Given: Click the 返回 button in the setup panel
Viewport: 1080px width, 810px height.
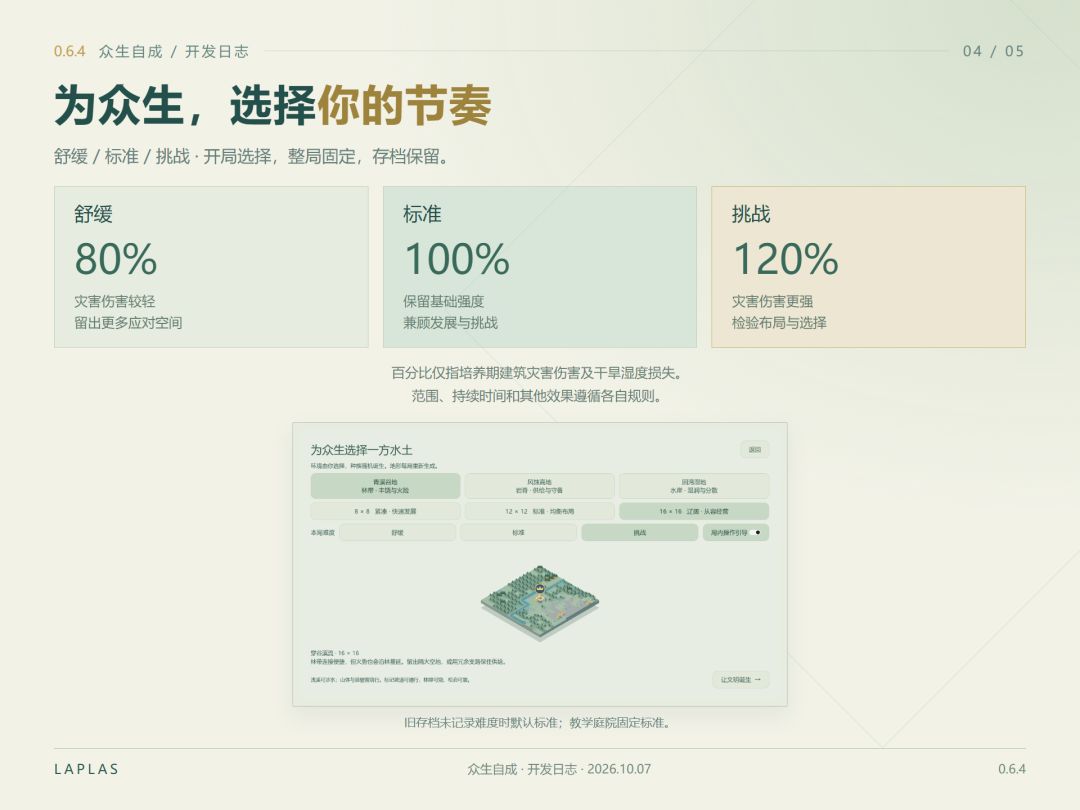Looking at the screenshot, I should [755, 450].
